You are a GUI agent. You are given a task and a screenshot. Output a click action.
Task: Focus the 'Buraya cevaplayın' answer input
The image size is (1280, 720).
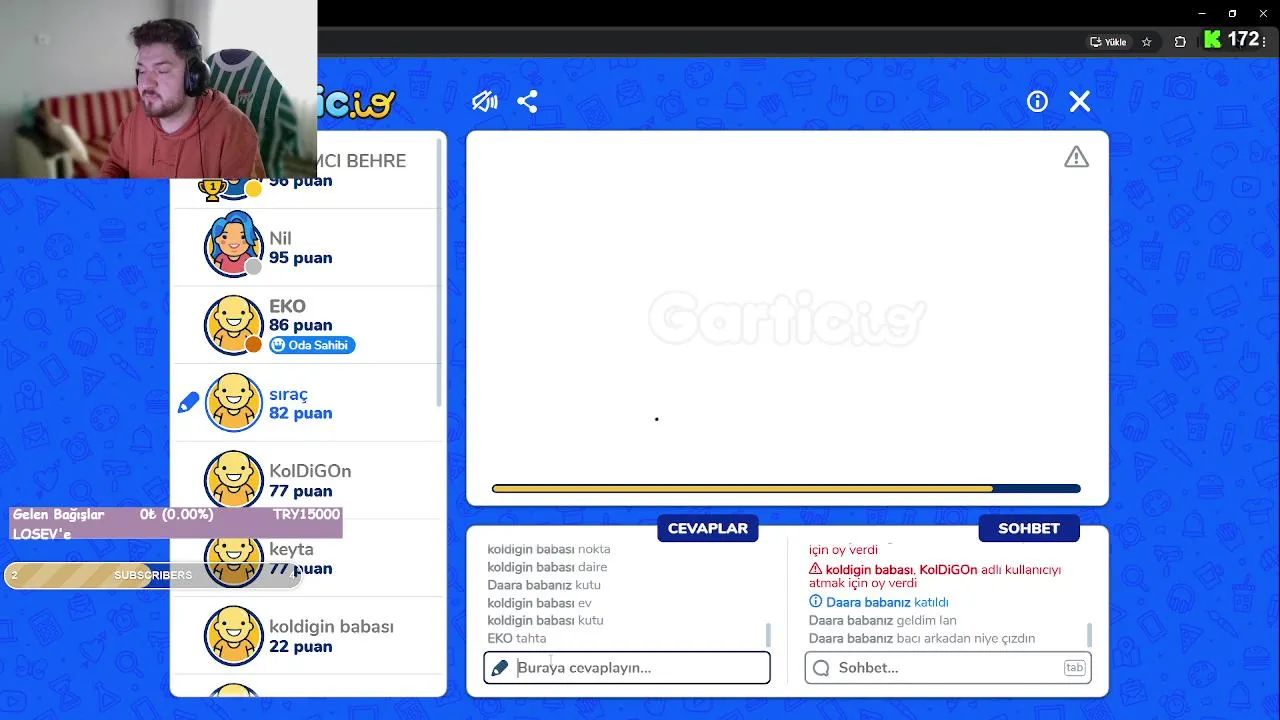[627, 668]
